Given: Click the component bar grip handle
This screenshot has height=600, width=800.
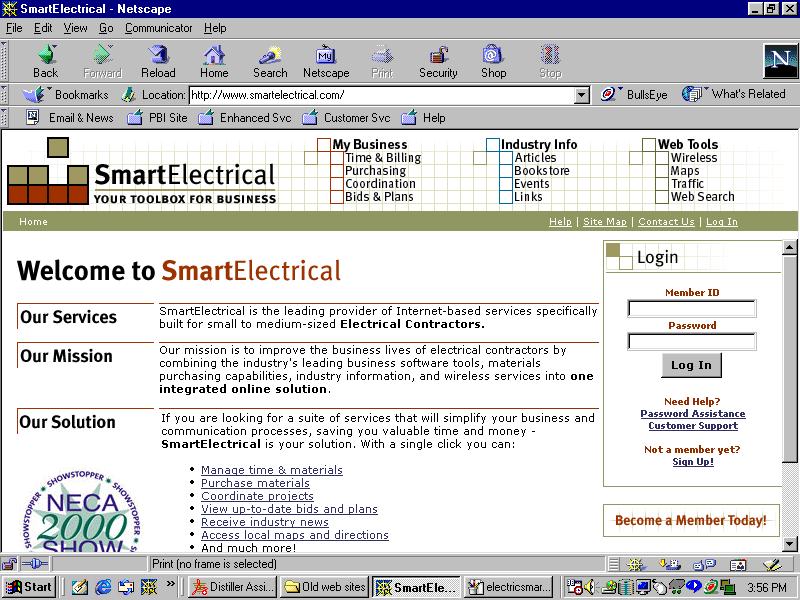Looking at the screenshot, I should point(614,564).
